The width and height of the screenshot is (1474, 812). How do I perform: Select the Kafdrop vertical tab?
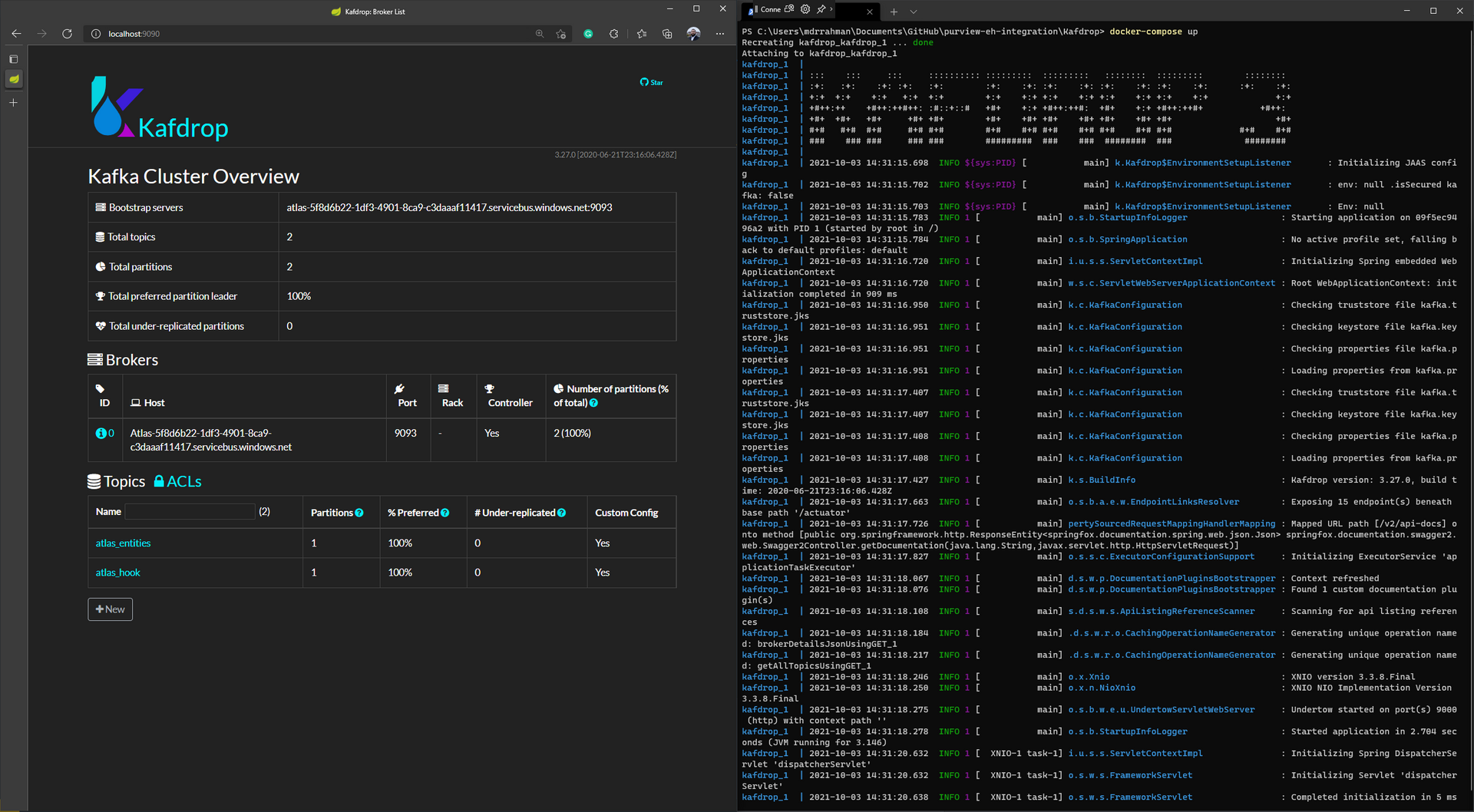pos(14,79)
